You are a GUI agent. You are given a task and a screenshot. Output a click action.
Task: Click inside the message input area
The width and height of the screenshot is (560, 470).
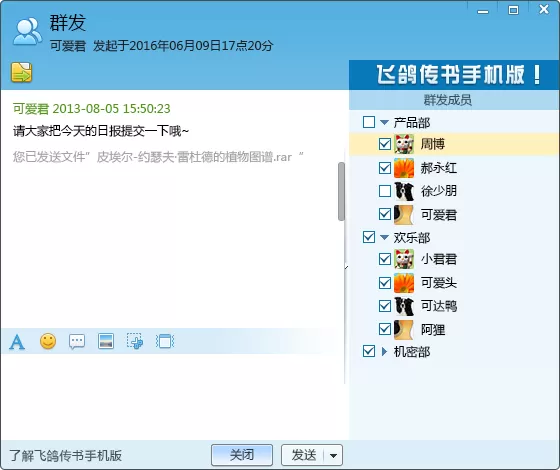pos(172,396)
